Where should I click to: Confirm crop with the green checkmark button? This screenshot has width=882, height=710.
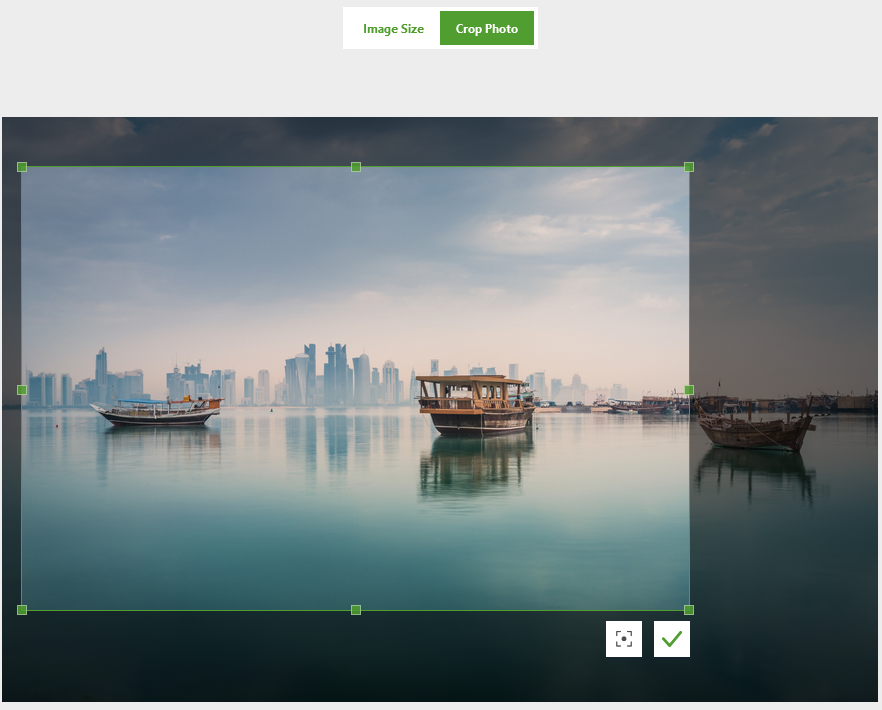[x=672, y=639]
